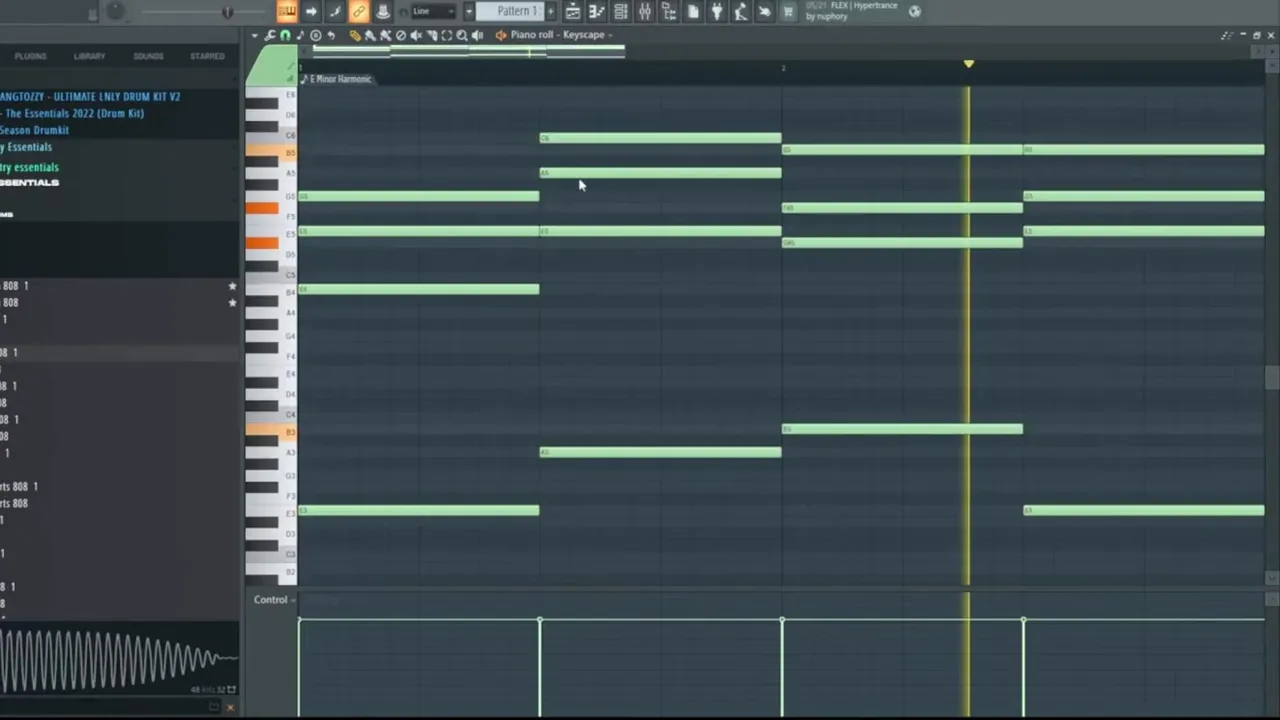Select the Mute tool speaker icon

pos(416,36)
